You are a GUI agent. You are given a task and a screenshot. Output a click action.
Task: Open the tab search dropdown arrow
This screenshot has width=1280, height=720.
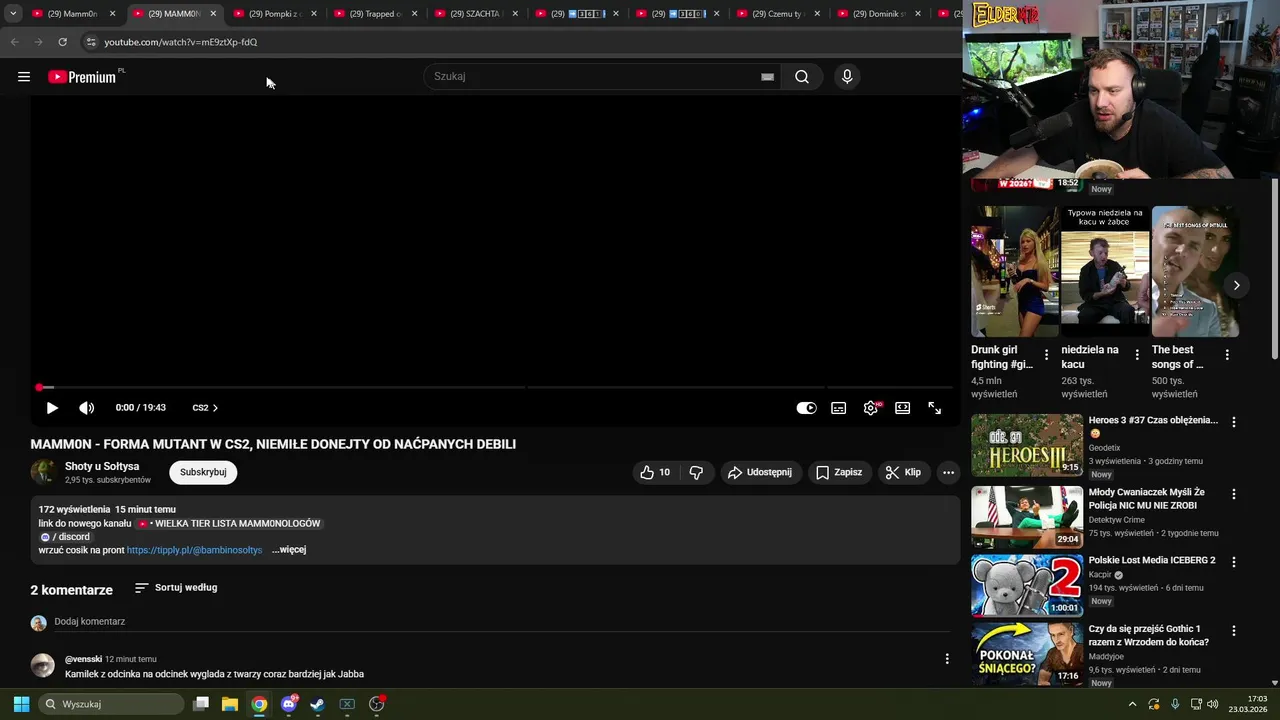point(13,14)
